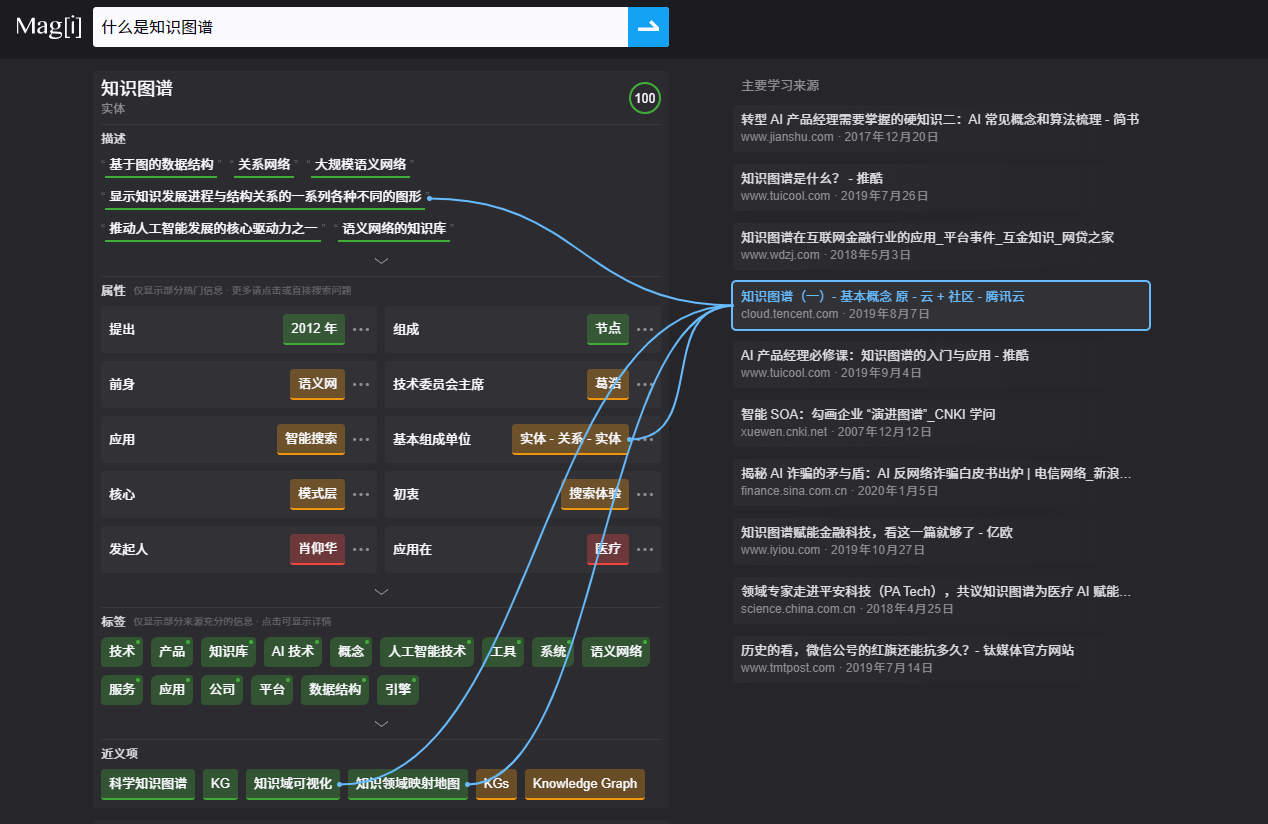Click the 搜索体验 attribute value
This screenshot has width=1268, height=824.
(x=595, y=494)
